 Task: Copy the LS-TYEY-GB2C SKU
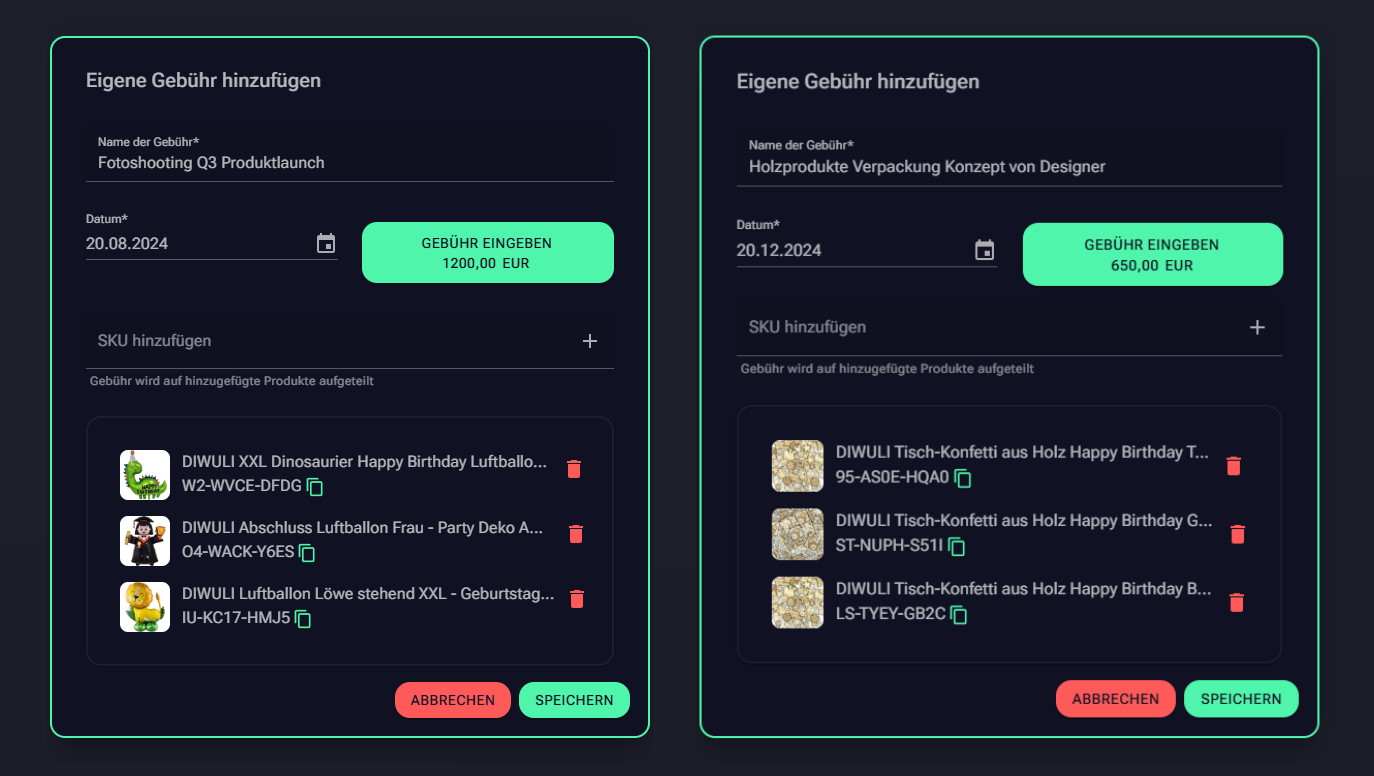tap(959, 615)
